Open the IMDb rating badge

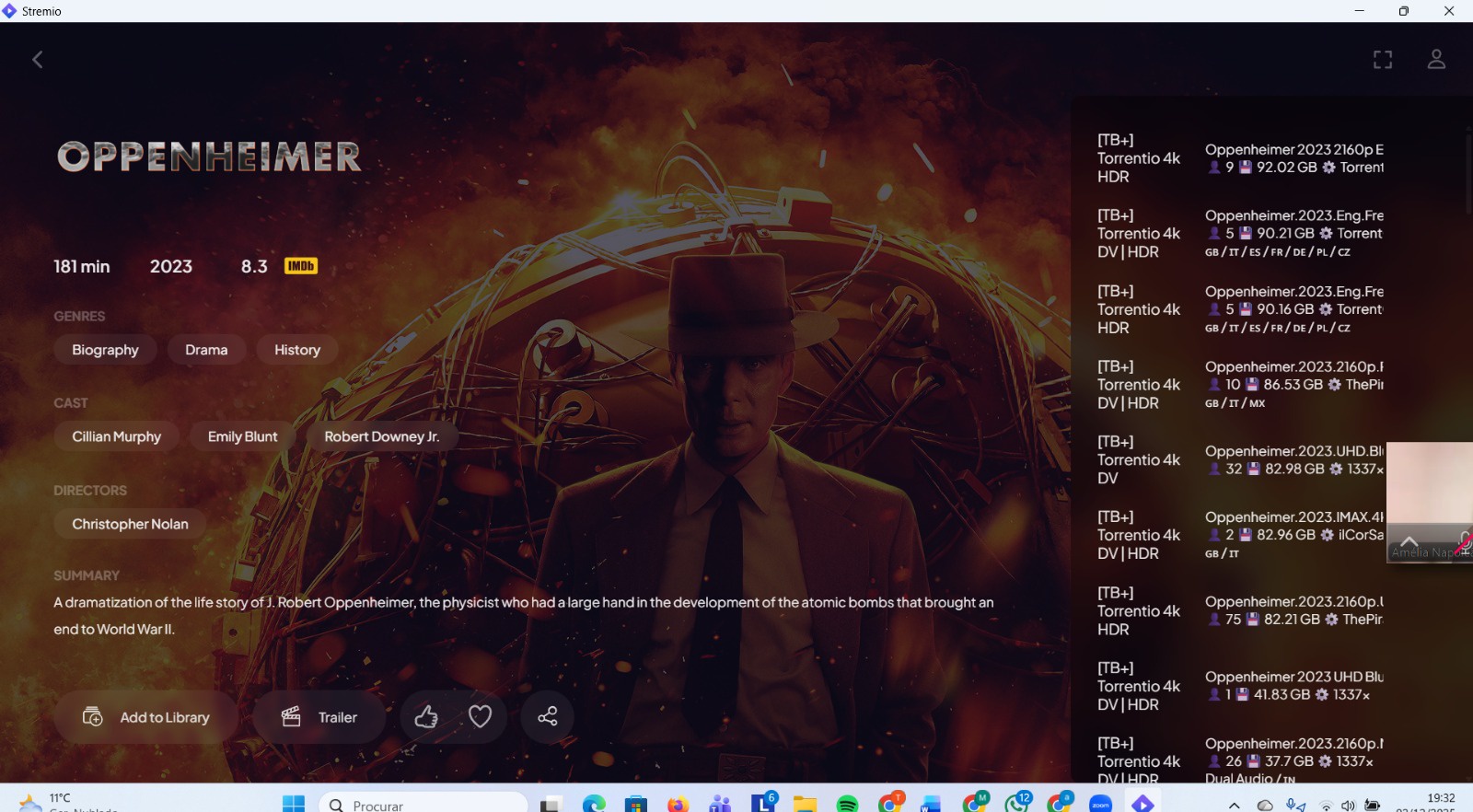301,266
